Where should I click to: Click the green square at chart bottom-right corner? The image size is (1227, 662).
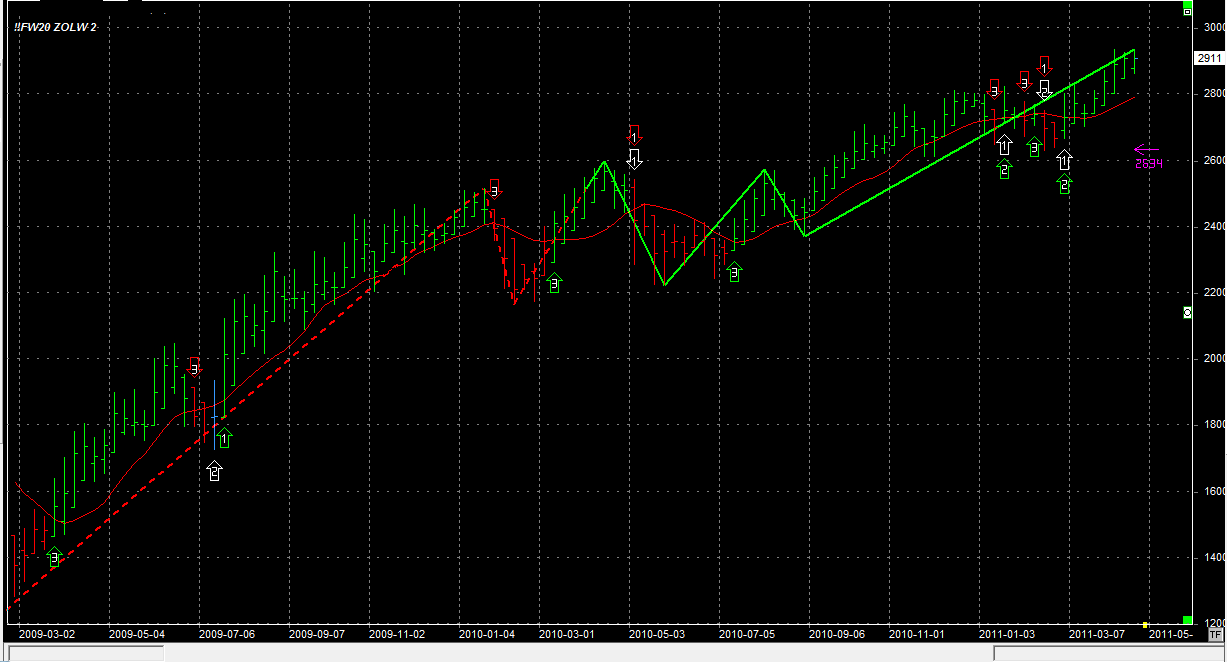pos(1187,620)
